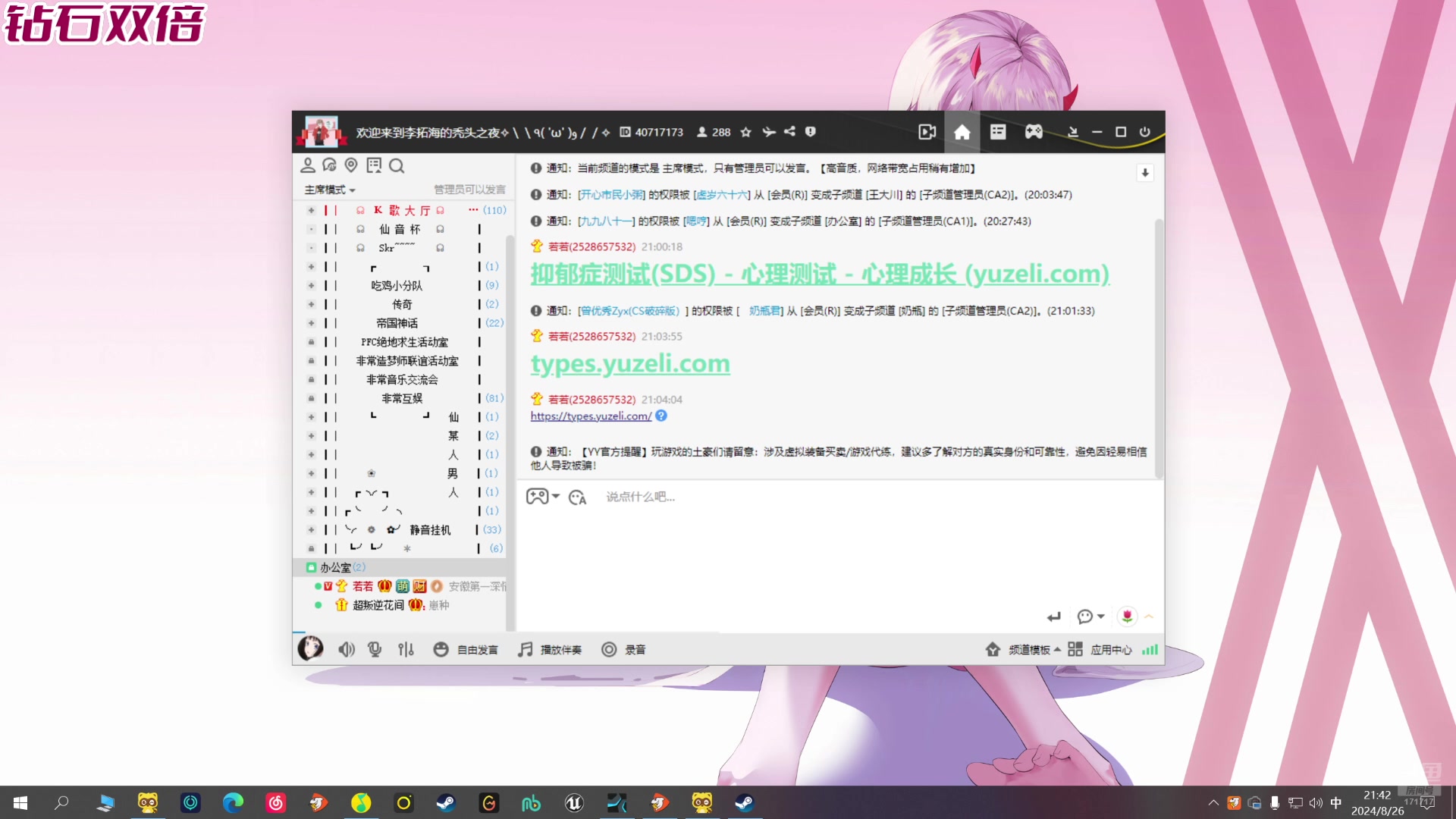This screenshot has height=819, width=1456.
Task: Open 应用中心 app center
Action: click(1100, 649)
